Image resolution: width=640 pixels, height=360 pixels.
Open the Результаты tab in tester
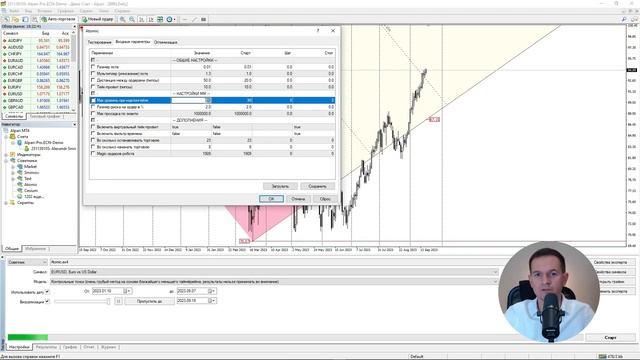pos(46,347)
